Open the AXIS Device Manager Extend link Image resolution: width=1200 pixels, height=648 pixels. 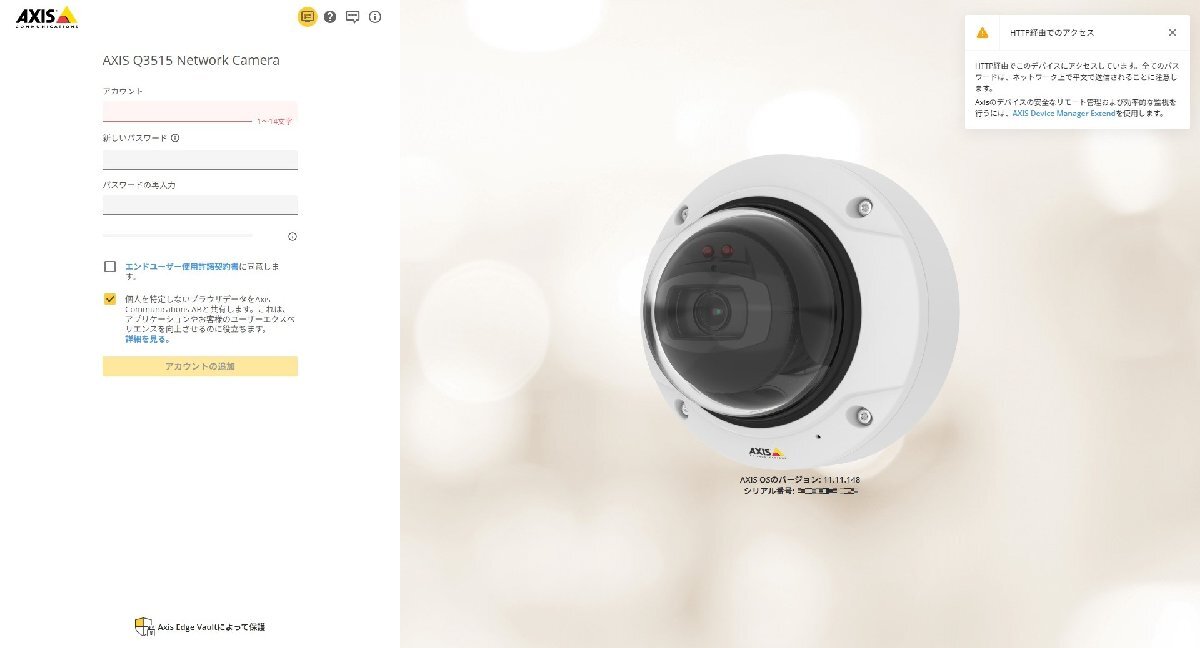pos(1062,114)
